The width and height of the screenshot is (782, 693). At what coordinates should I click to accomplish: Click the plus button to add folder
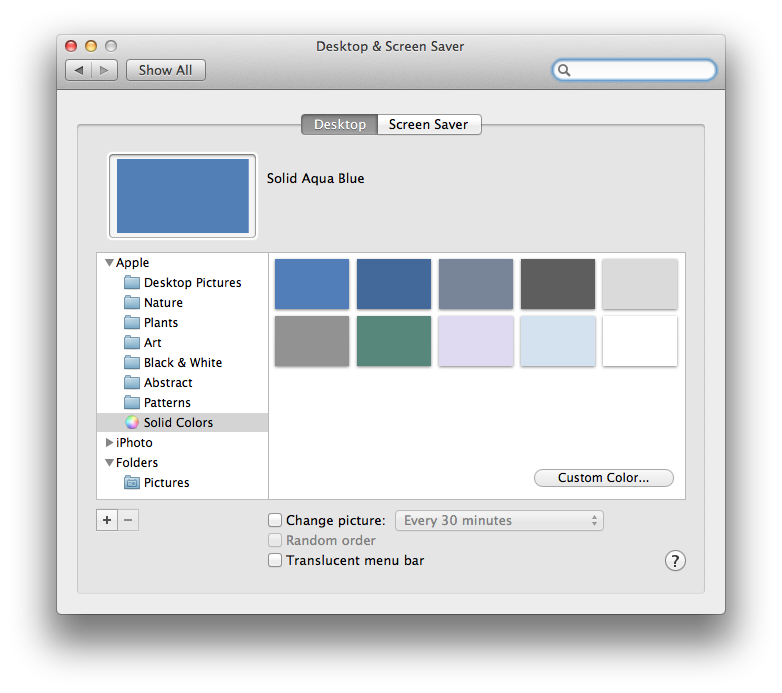(x=107, y=520)
